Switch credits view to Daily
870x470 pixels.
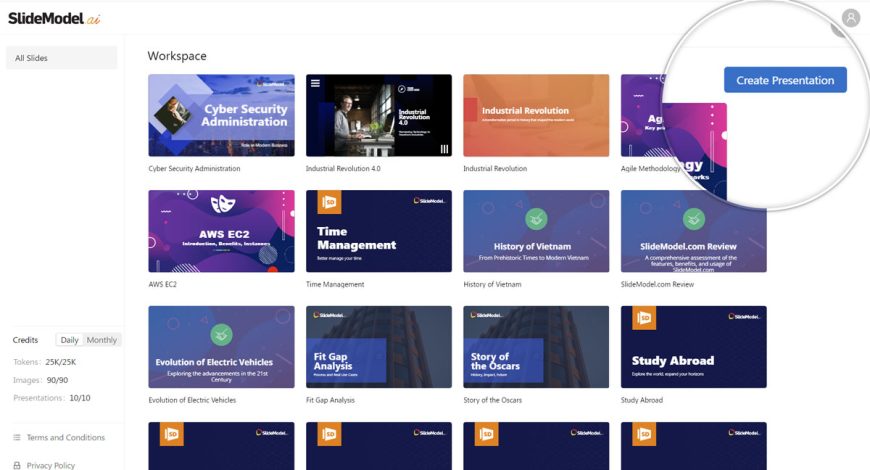(69, 340)
